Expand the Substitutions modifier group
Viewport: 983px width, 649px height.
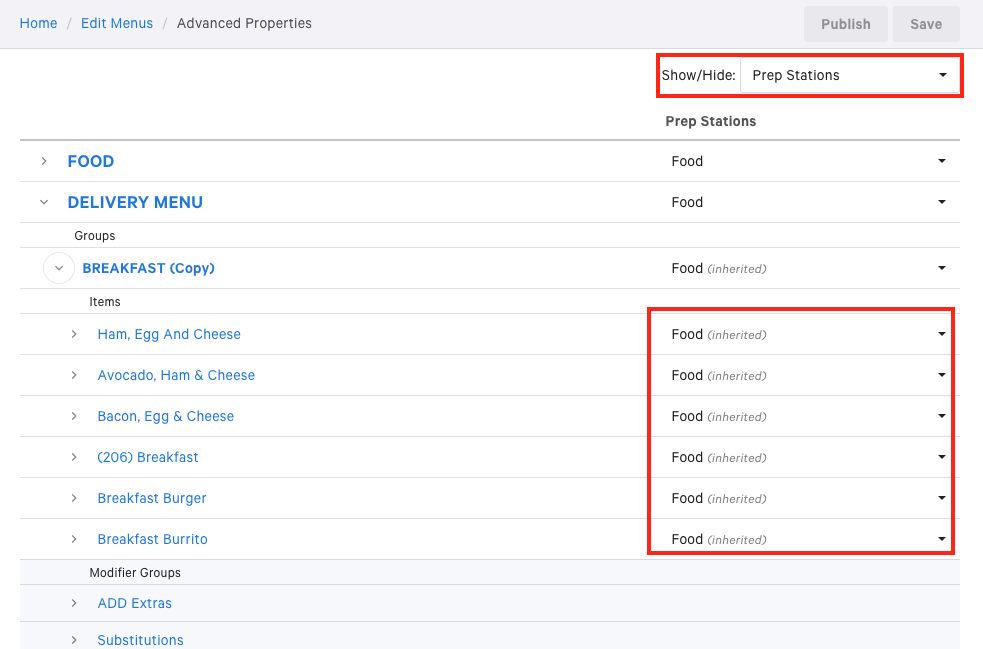tap(73, 640)
